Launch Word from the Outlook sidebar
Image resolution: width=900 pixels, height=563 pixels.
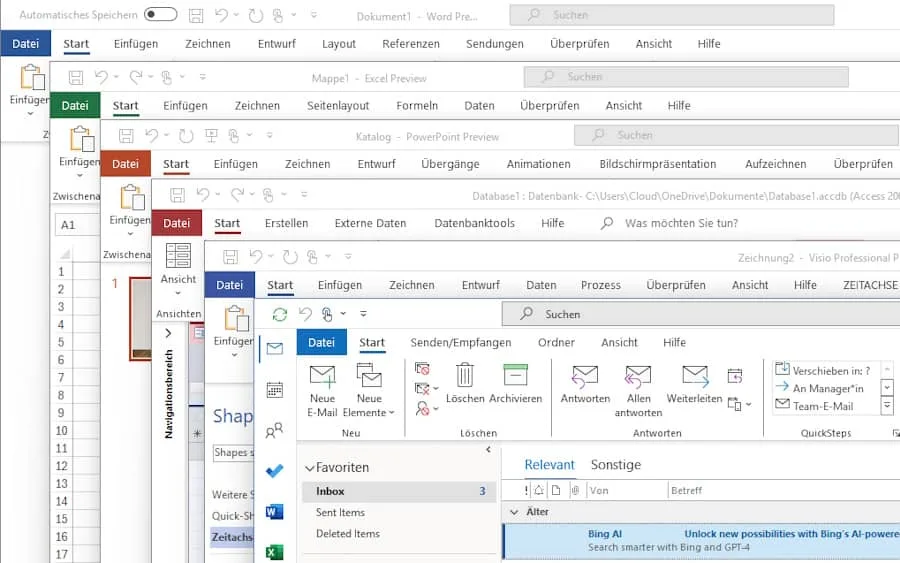[274, 512]
